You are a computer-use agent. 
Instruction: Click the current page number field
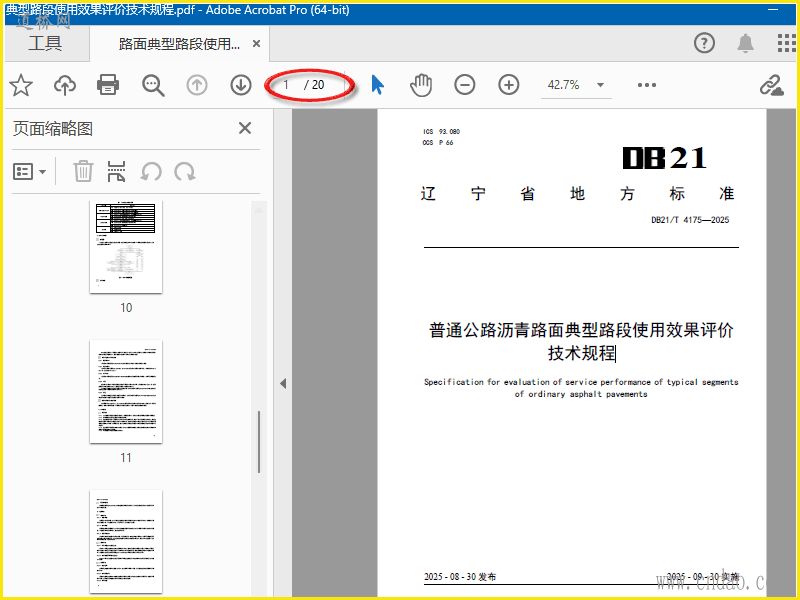[x=287, y=85]
